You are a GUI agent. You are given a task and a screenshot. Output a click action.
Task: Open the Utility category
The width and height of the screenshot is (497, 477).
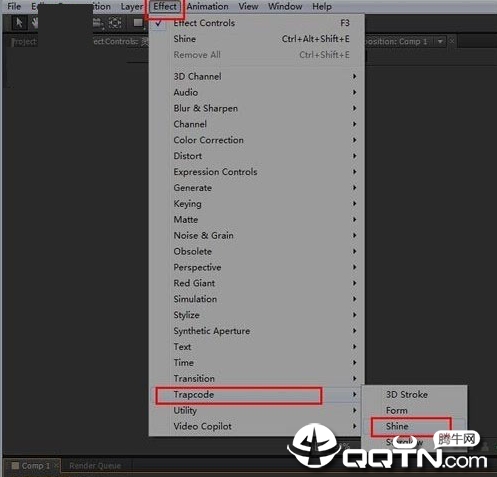coord(257,411)
